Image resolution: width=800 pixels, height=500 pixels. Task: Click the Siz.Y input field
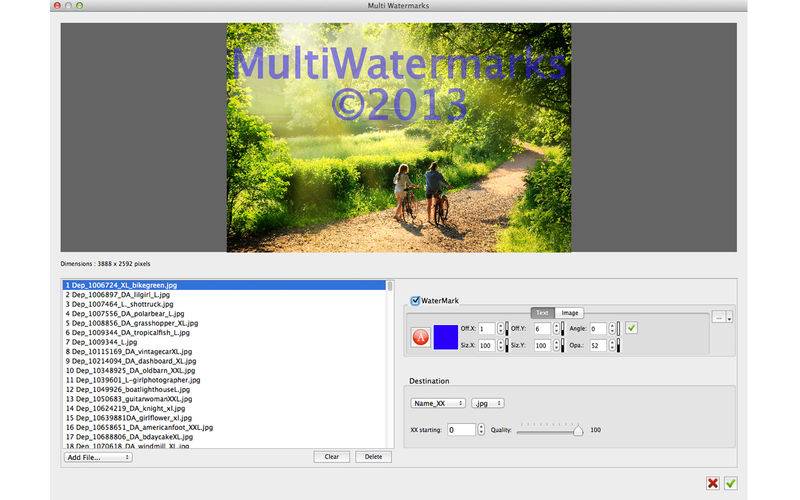[x=542, y=345]
